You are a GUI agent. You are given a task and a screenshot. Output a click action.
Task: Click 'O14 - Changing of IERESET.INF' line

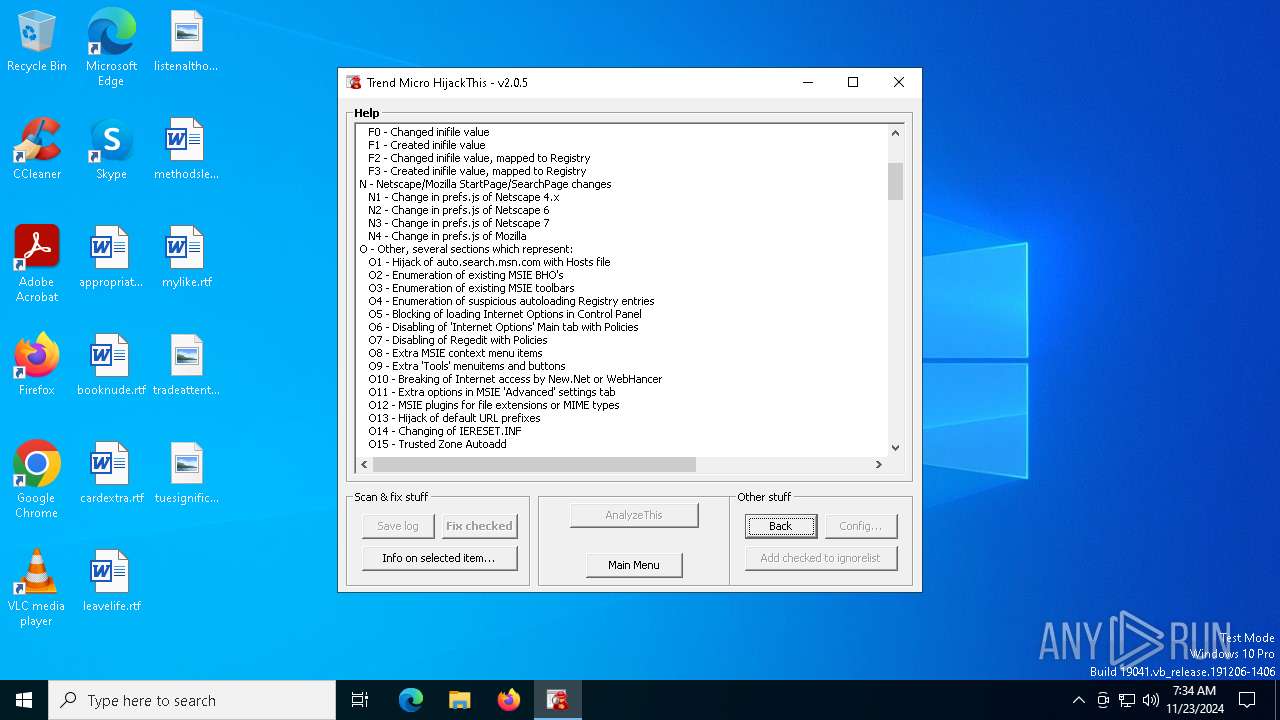444,431
